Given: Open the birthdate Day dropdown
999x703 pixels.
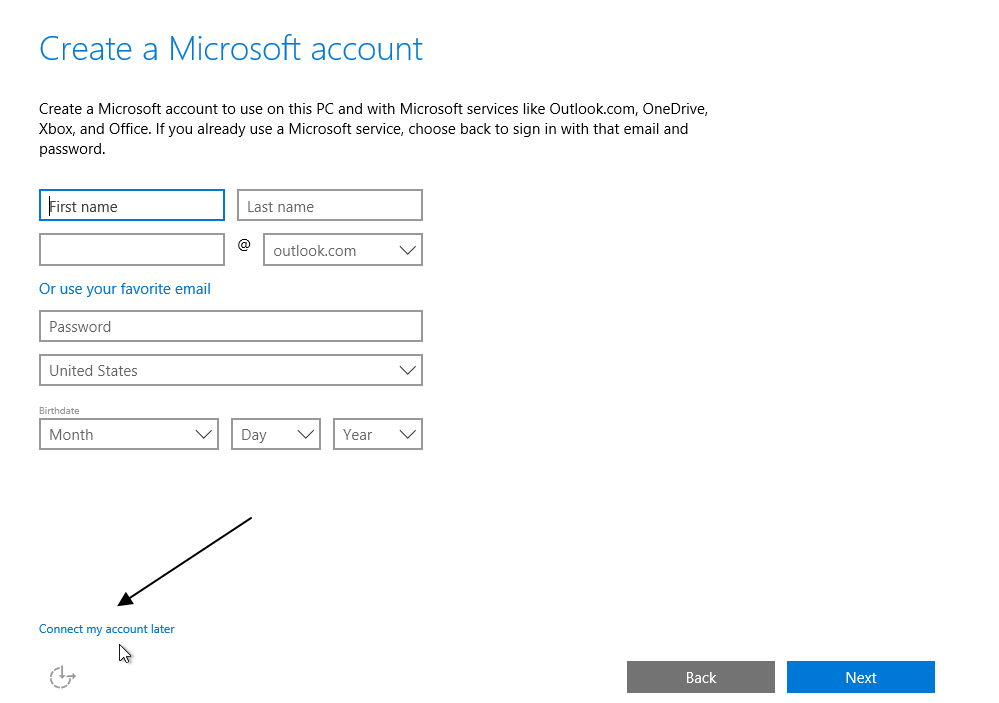Looking at the screenshot, I should point(276,434).
